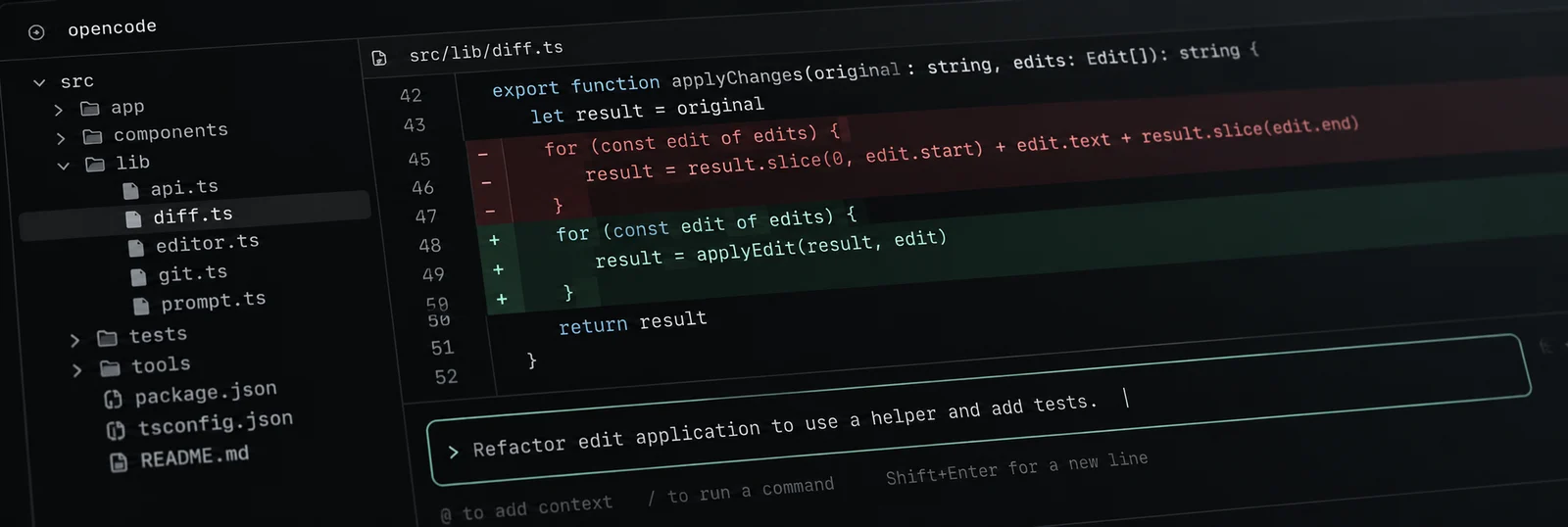Viewport: 1568px width, 527px height.
Task: Click the minus marker on line 45
Action: click(x=483, y=155)
